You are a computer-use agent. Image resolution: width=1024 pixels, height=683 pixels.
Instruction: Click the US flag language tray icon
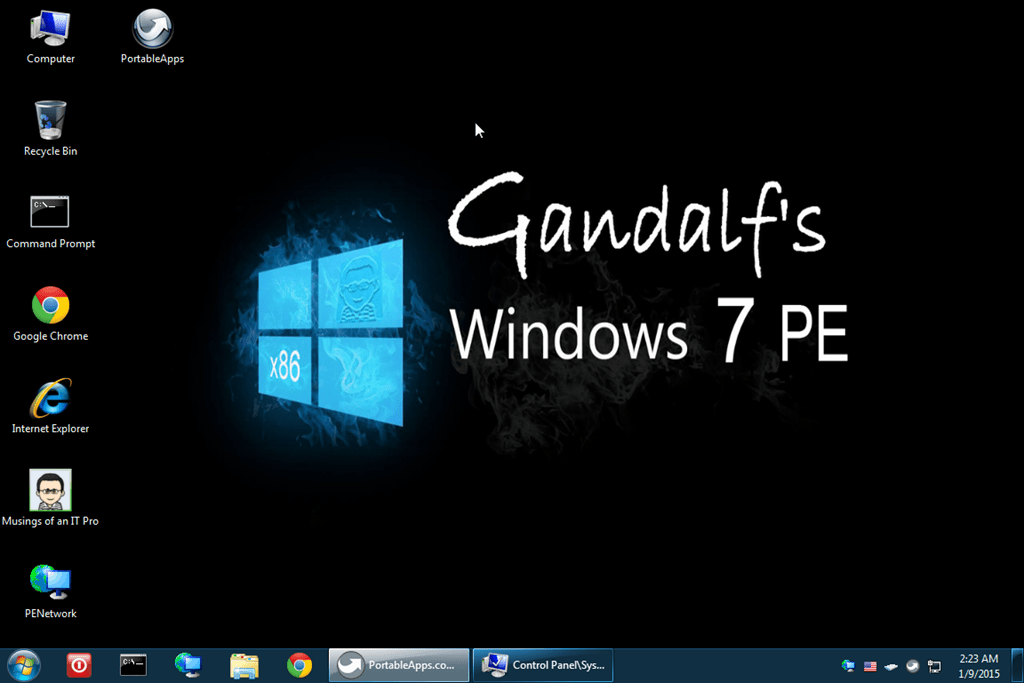point(870,666)
